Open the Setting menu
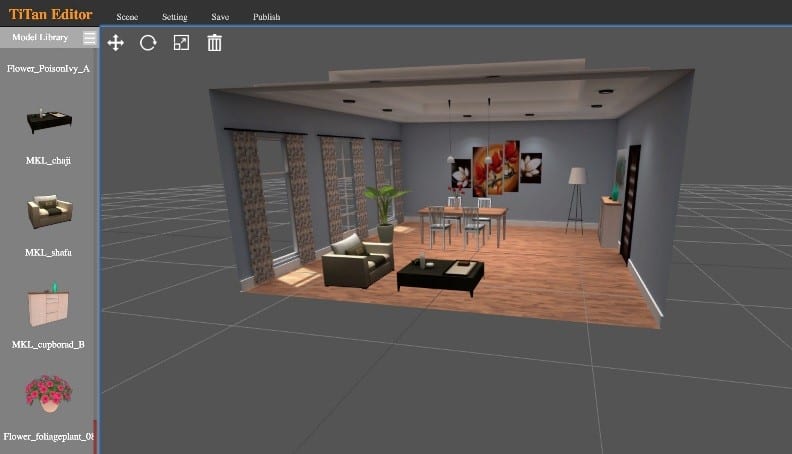This screenshot has width=792, height=454. pos(175,17)
